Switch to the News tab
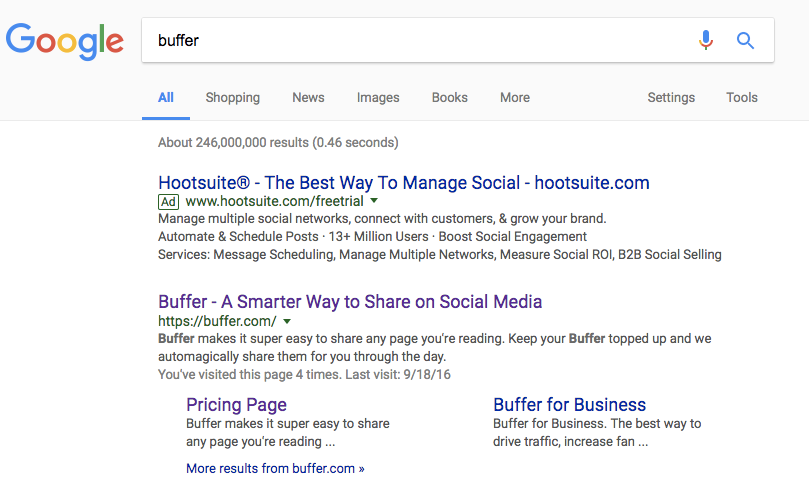This screenshot has height=499, width=809. pos(309,98)
